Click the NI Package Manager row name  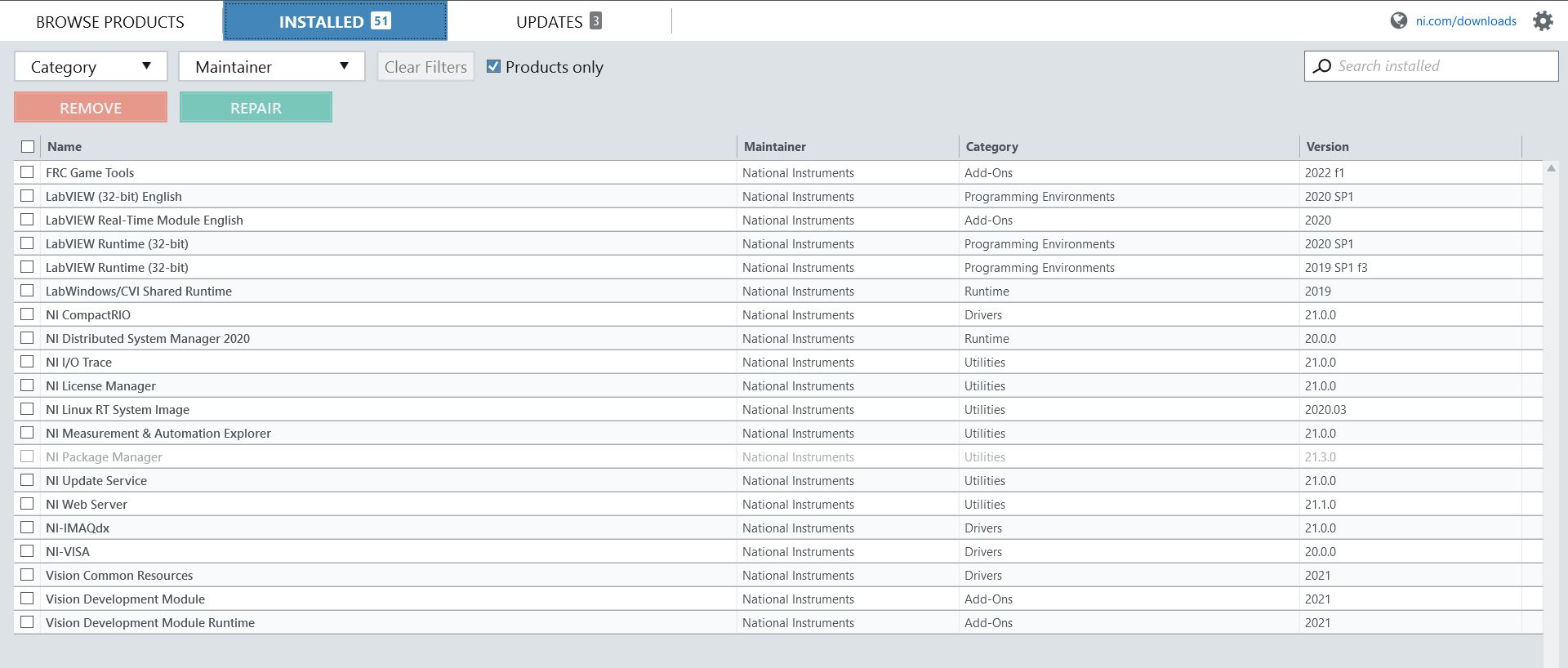[x=104, y=457]
